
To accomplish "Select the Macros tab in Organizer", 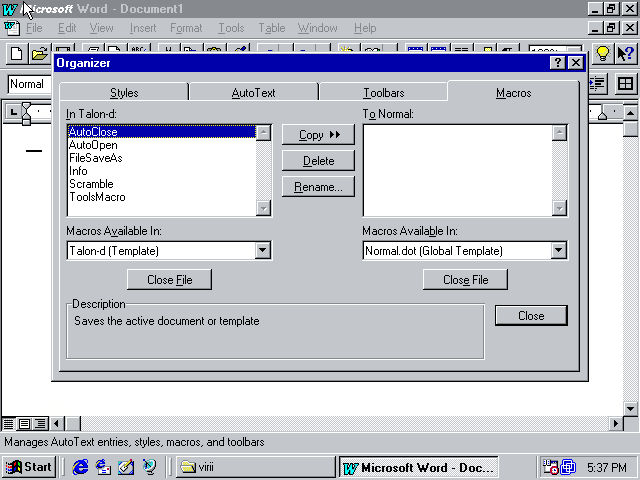I will point(513,93).
